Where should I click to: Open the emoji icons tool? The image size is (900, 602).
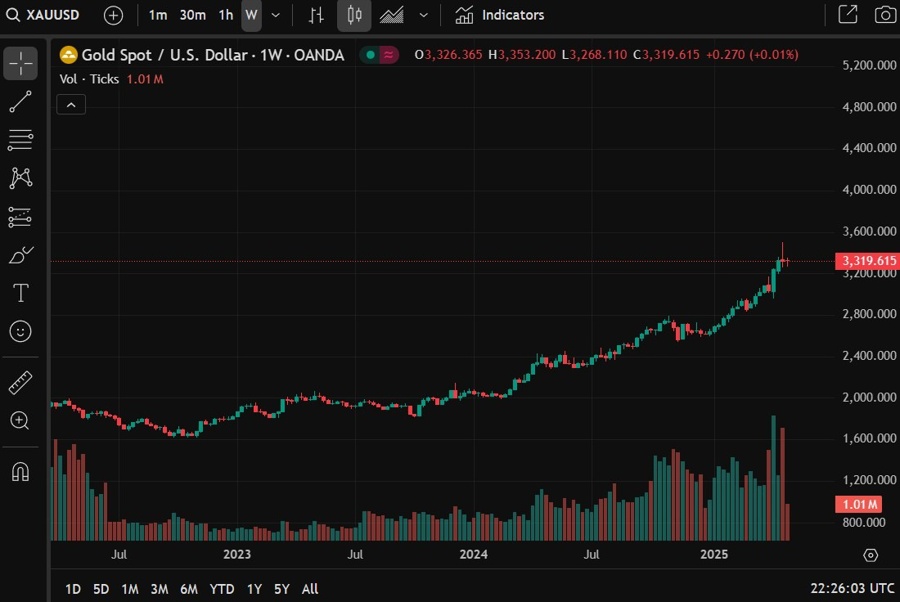(21, 331)
